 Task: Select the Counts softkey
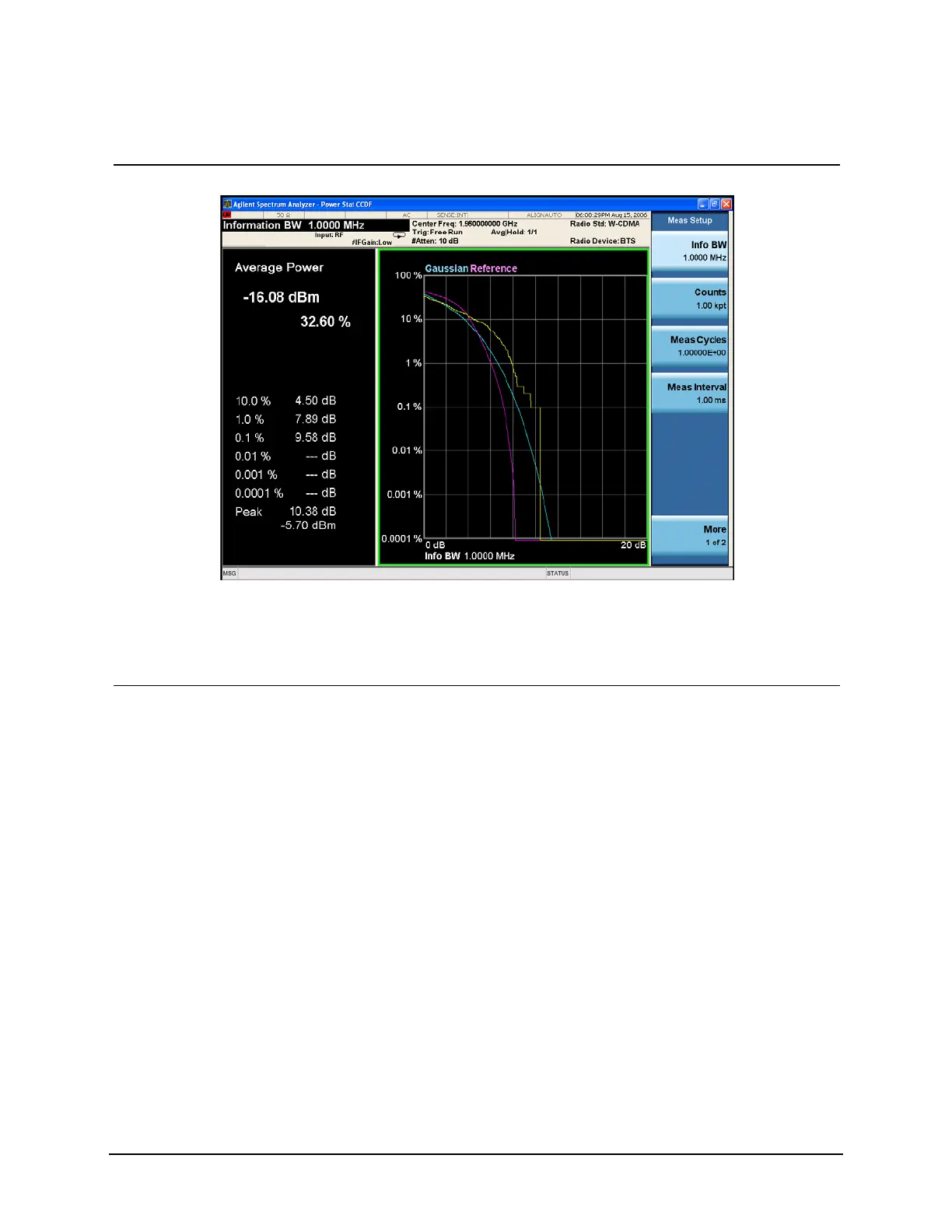[x=689, y=299]
